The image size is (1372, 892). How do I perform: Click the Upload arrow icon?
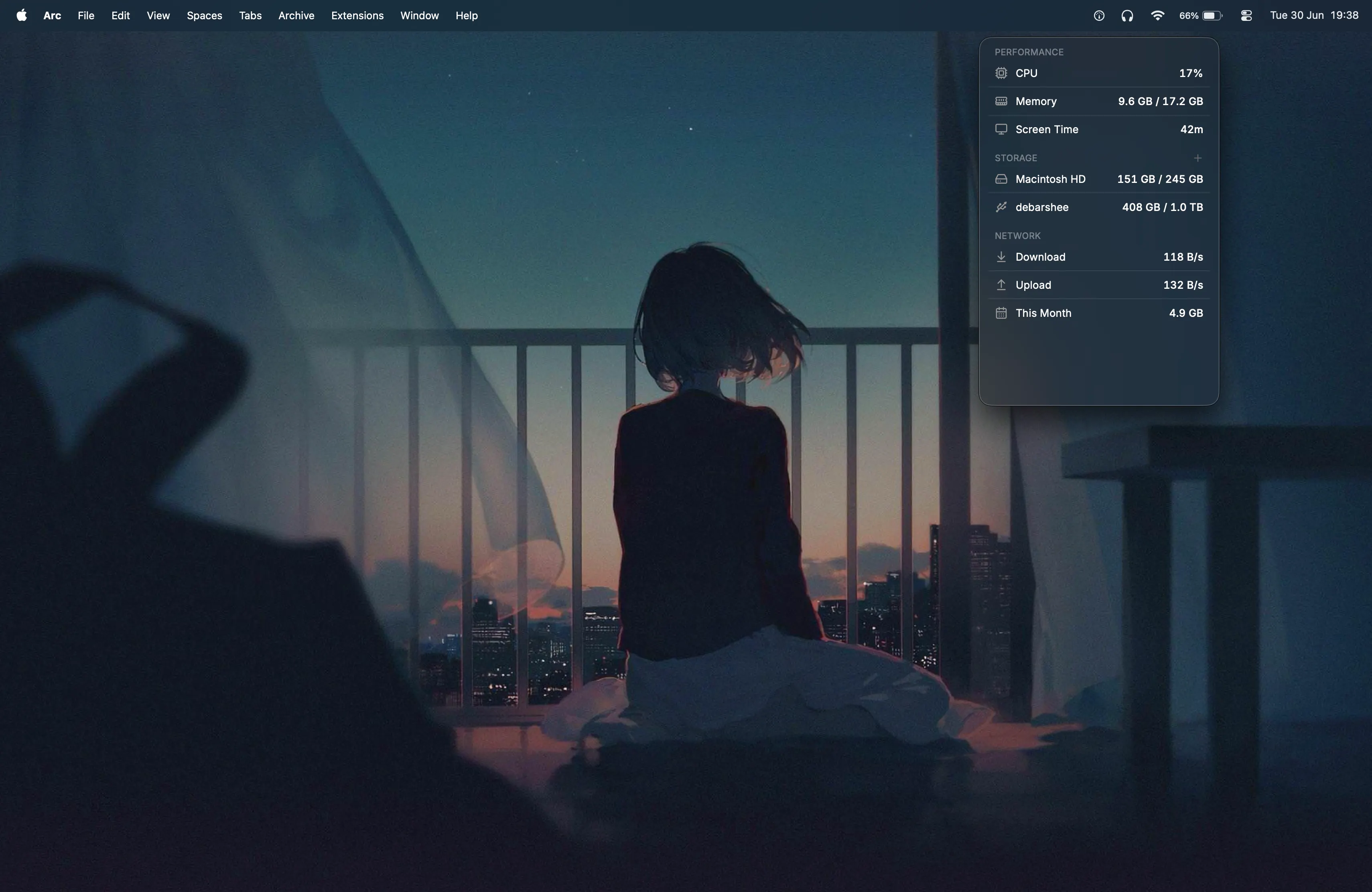coord(1001,285)
